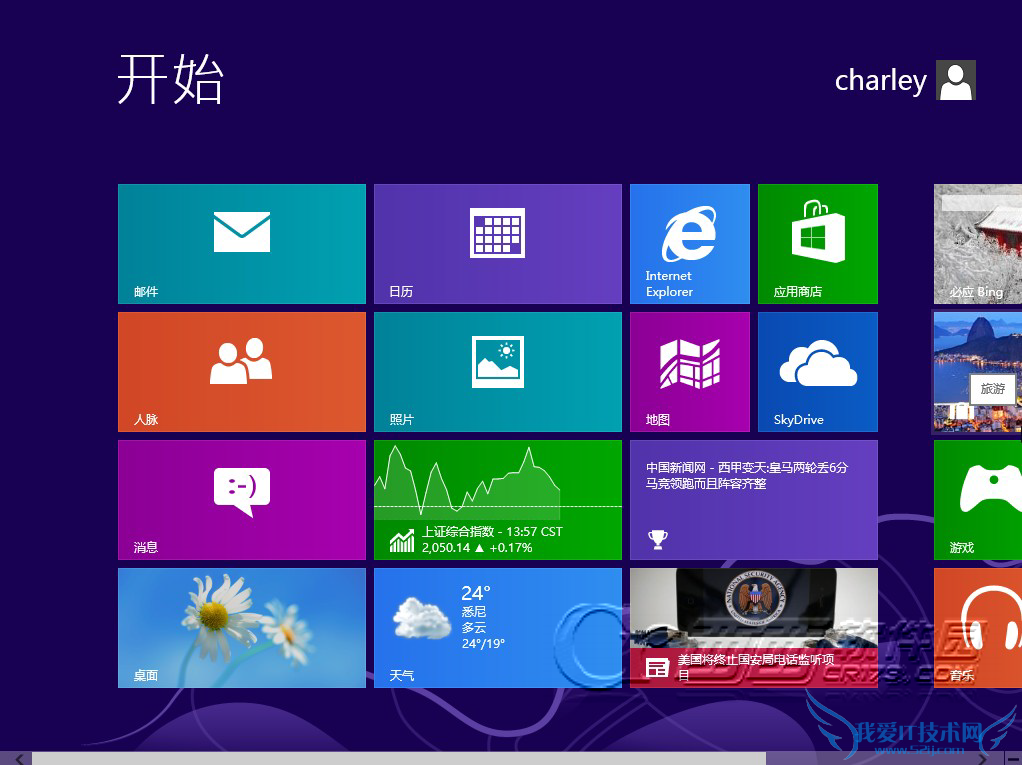Viewport: 1022px width, 765px height.
Task: Open the Music (音乐) tile
Action: [x=978, y=628]
